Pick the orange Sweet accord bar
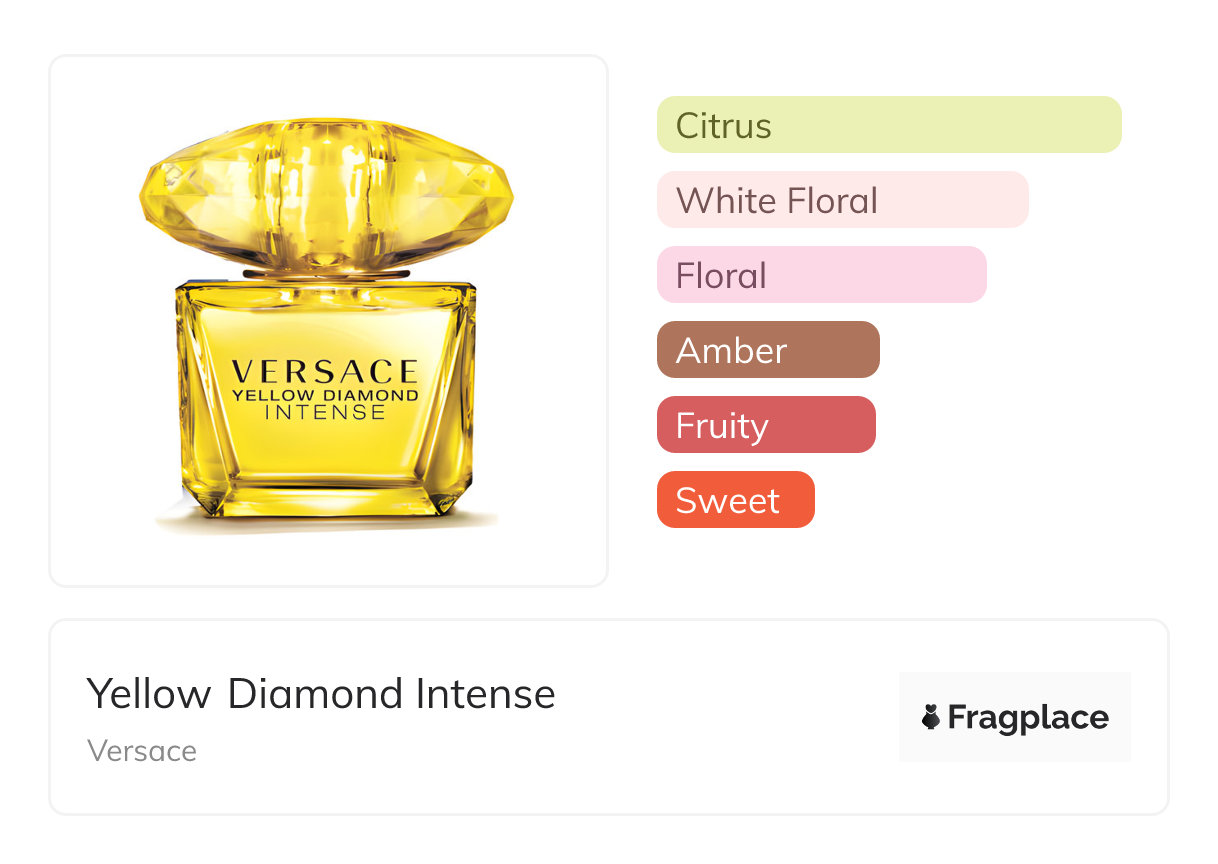The height and width of the screenshot is (864, 1218). 735,500
